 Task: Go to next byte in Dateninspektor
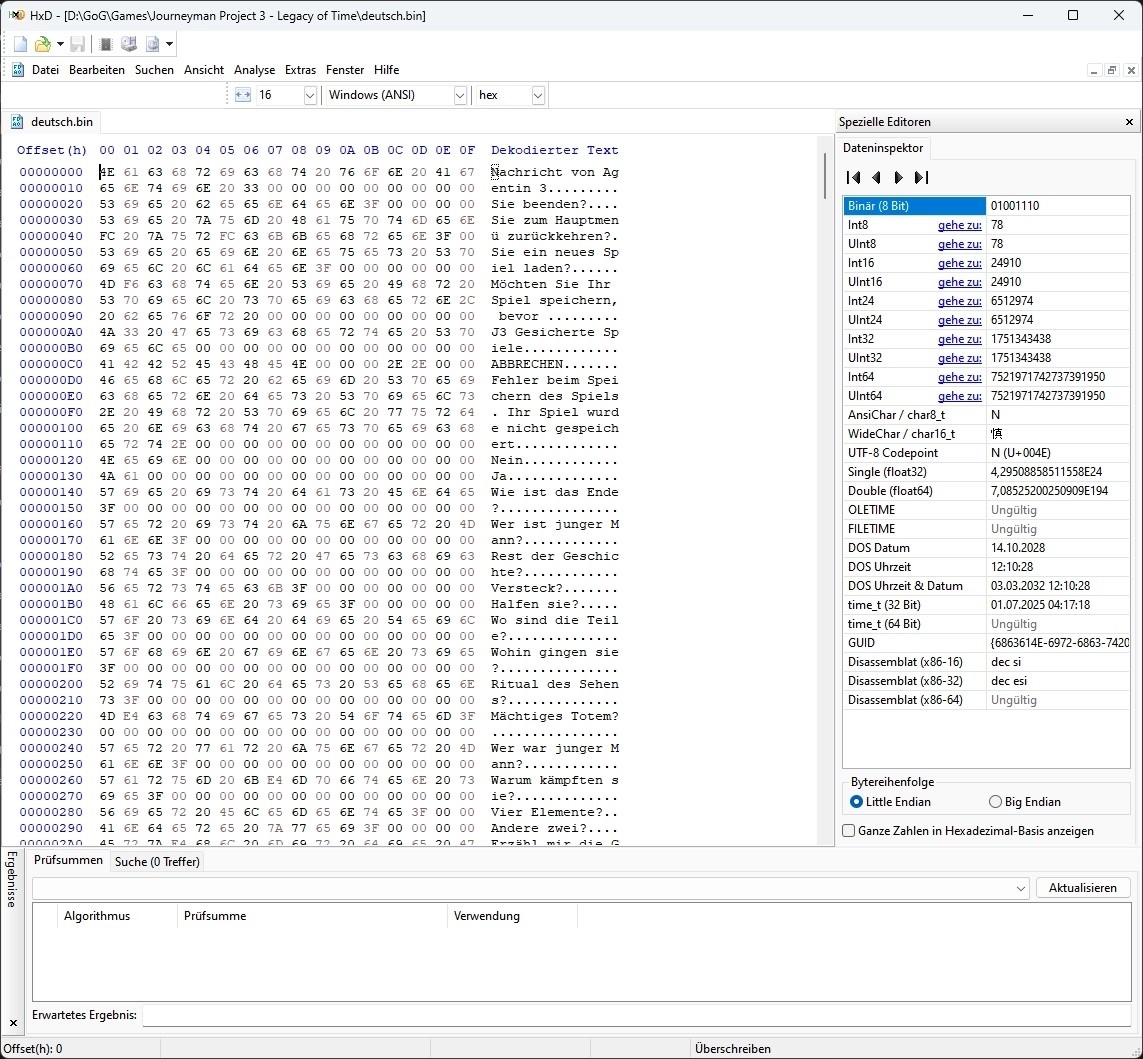click(x=899, y=177)
